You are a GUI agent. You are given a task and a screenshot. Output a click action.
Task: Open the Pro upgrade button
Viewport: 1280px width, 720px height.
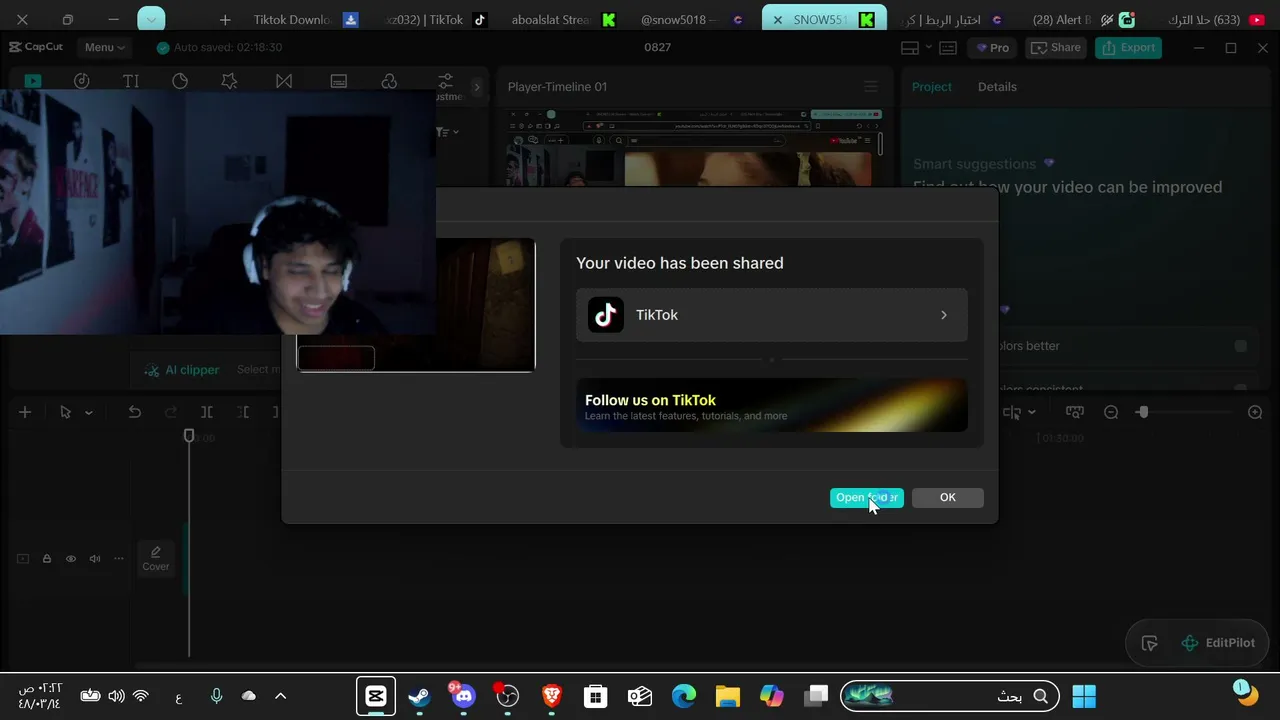tap(992, 47)
